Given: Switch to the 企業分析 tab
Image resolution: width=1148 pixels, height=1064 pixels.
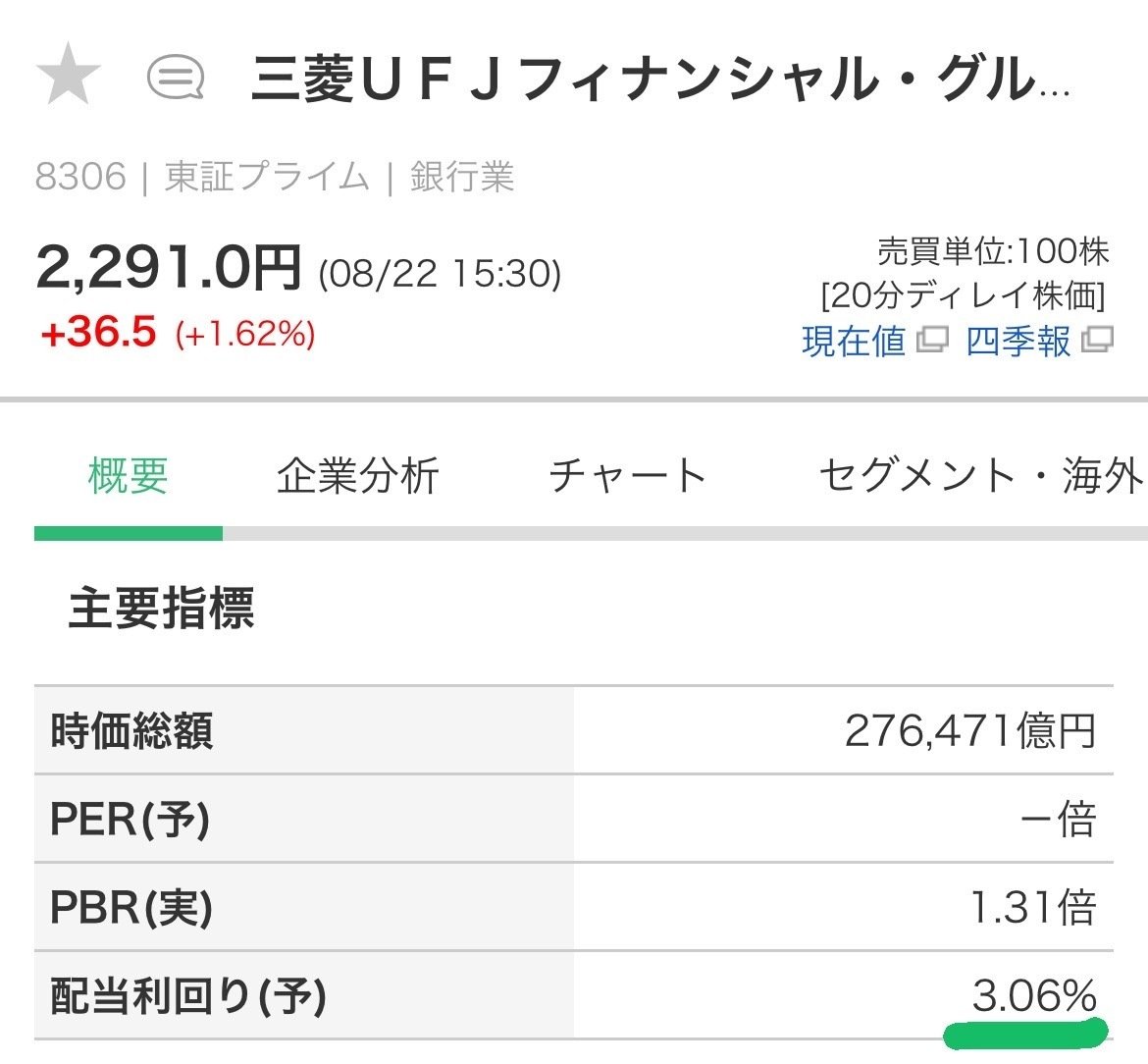Looking at the screenshot, I should [356, 474].
